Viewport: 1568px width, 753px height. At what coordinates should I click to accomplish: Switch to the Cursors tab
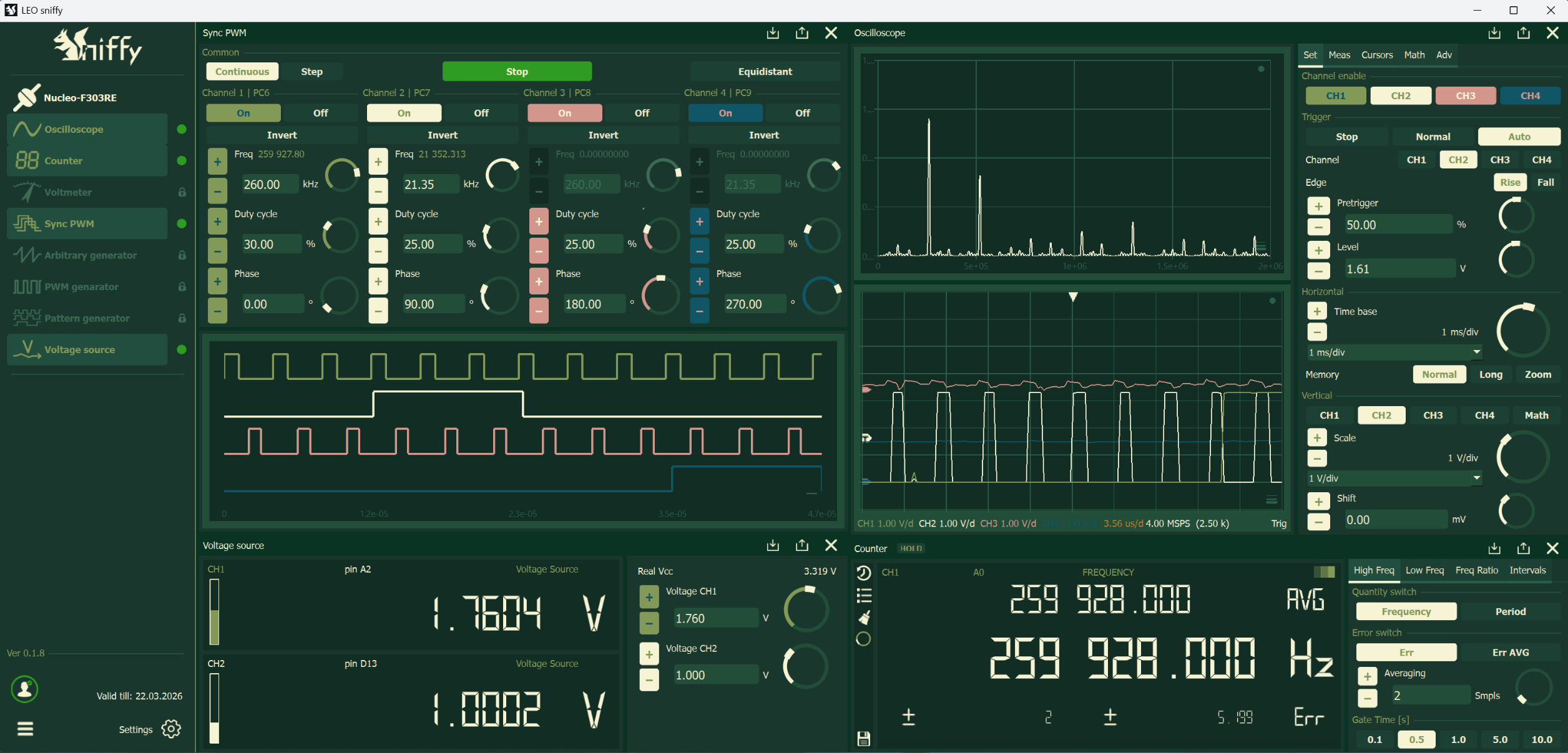click(1376, 55)
